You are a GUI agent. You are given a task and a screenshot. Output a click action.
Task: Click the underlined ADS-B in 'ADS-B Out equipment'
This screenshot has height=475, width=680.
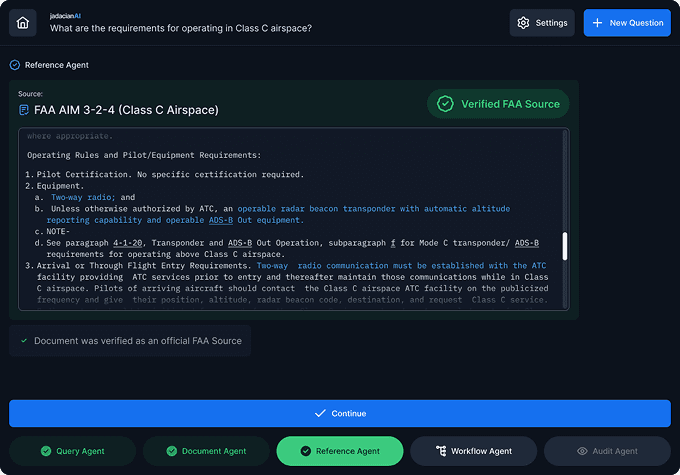221,220
